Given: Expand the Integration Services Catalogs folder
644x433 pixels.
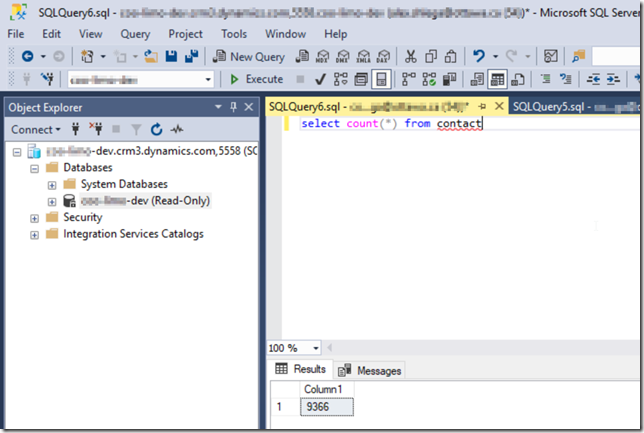Looking at the screenshot, I should pos(34,235).
